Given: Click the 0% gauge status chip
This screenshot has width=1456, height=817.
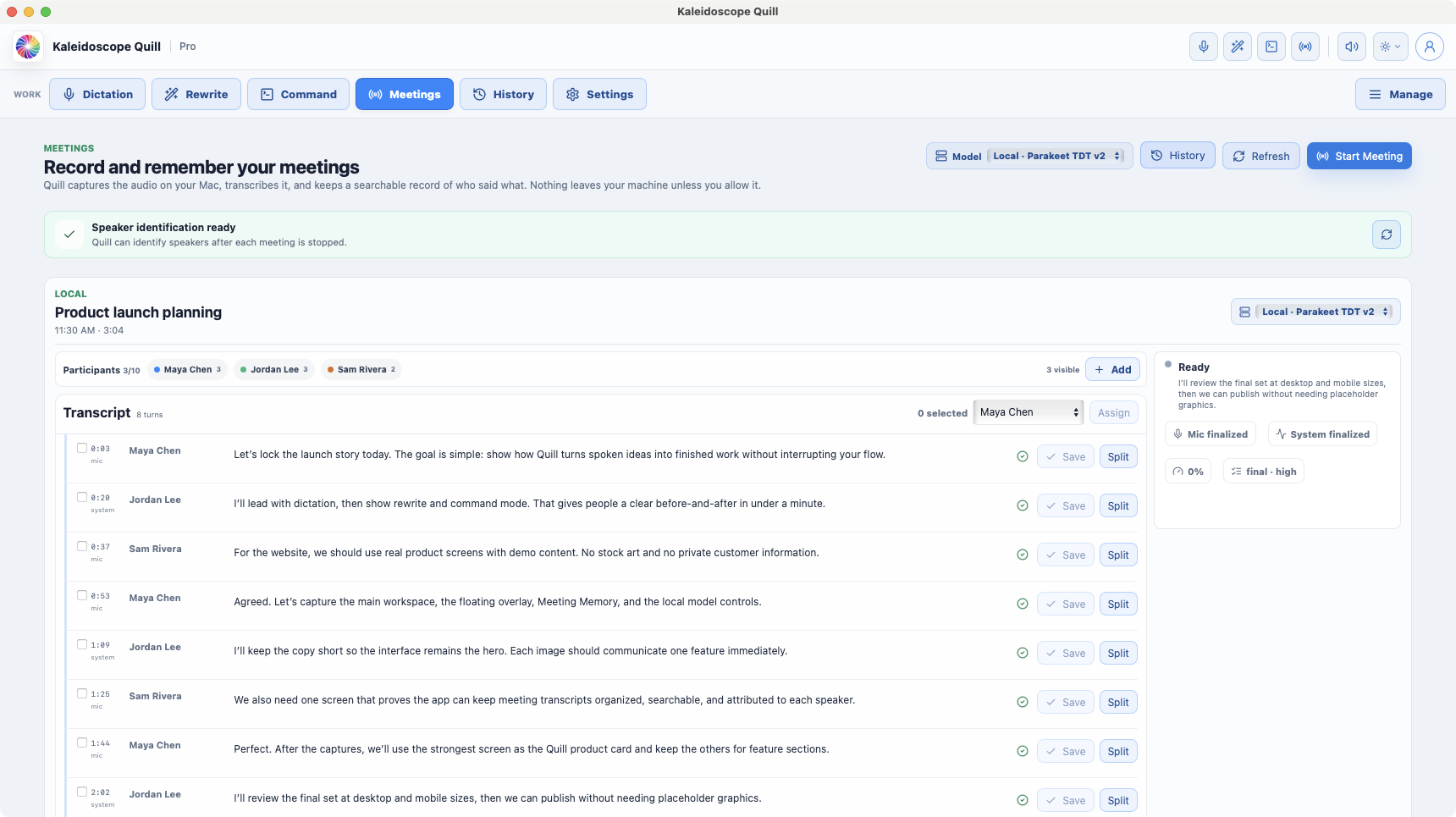Looking at the screenshot, I should pos(1189,472).
